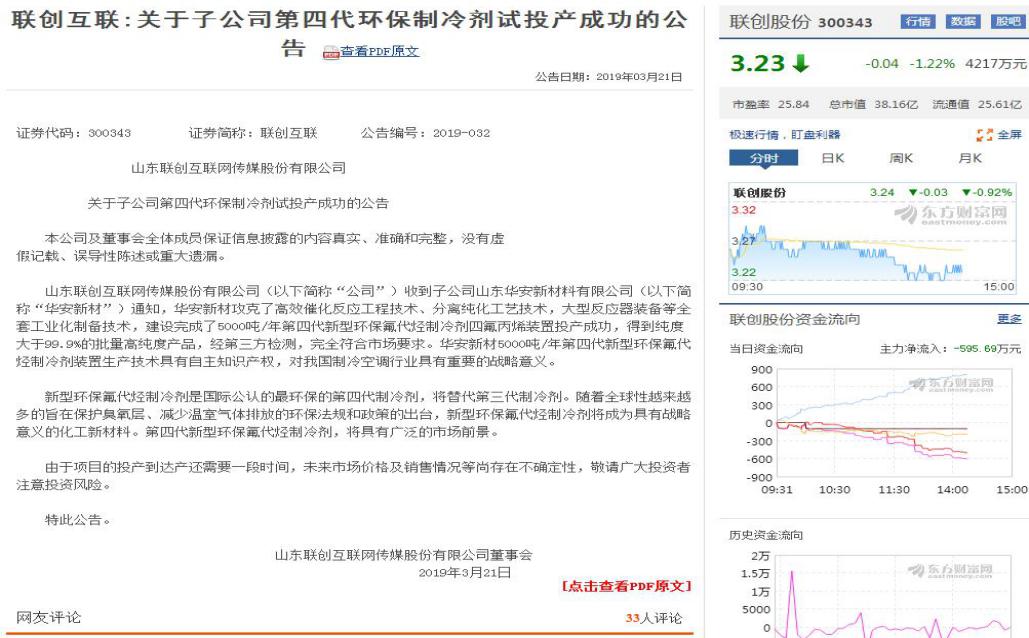
Task: Click the 联创股份 300343 stock name heading
Action: 801,22
